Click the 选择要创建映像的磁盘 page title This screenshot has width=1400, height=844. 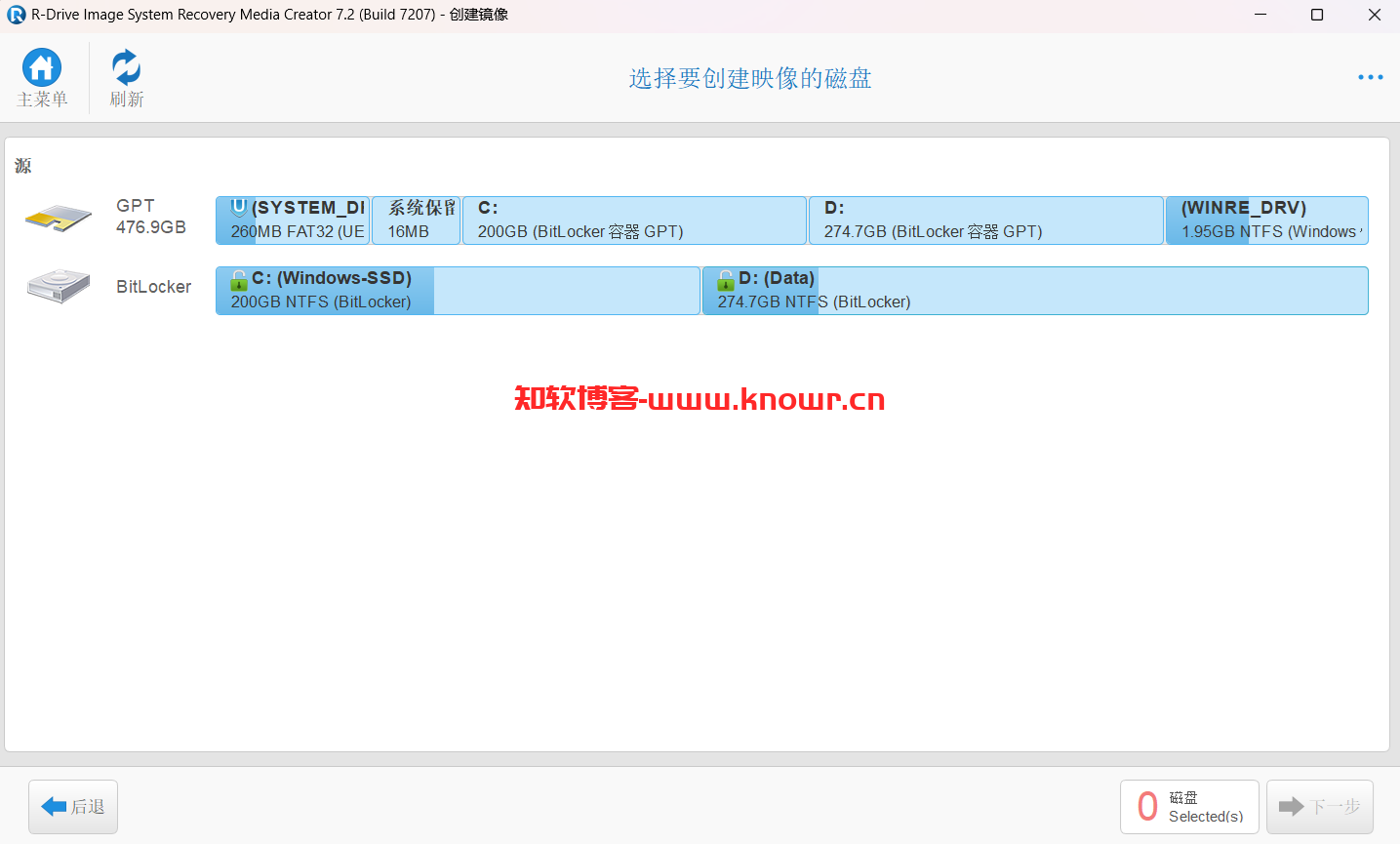750,78
